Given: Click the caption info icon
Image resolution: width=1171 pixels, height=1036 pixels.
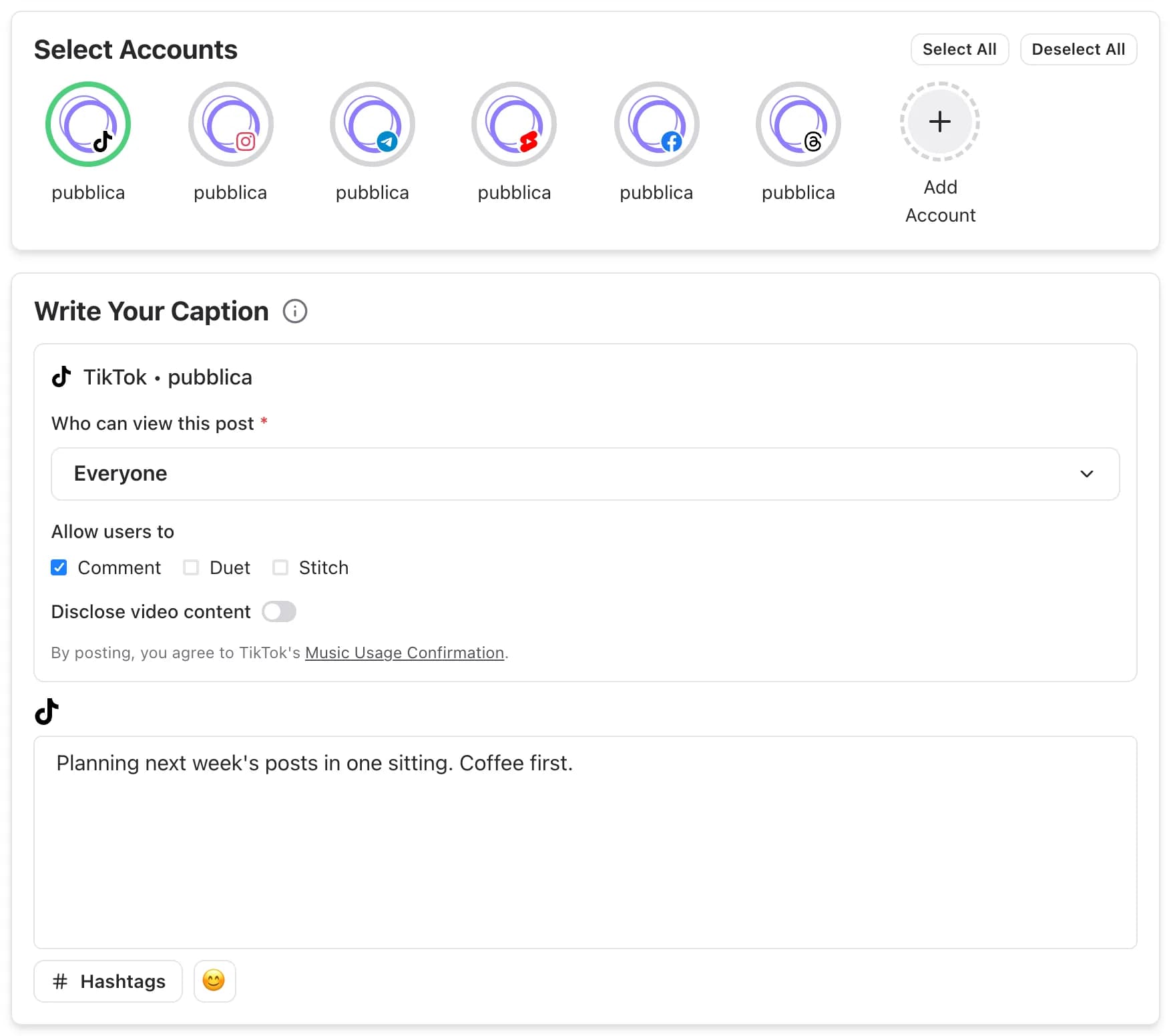Looking at the screenshot, I should [295, 311].
